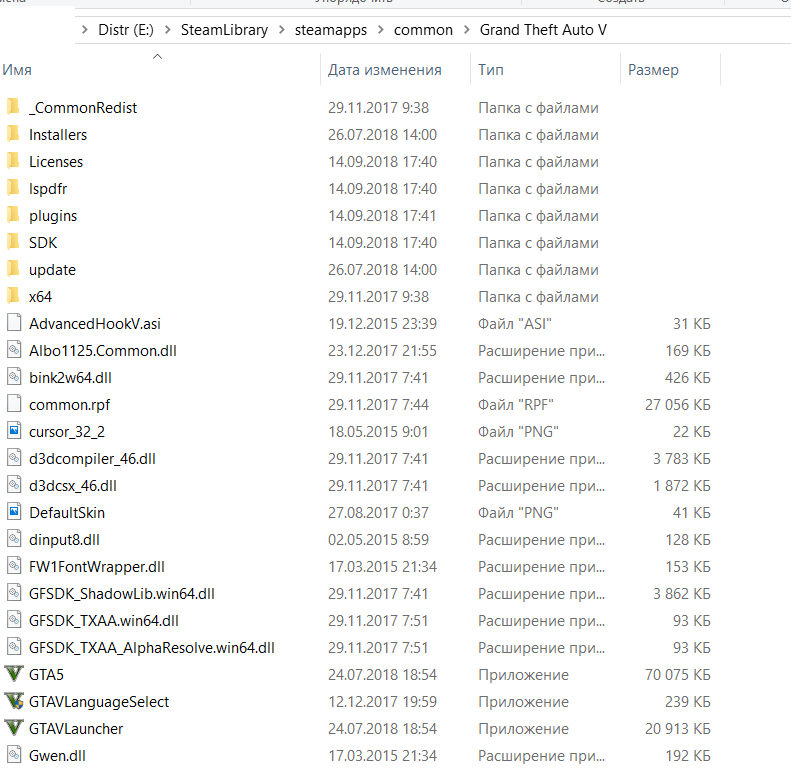Click the GFSDK_TXAA.win64.dll file icon
791x772 pixels.
pos(14,620)
